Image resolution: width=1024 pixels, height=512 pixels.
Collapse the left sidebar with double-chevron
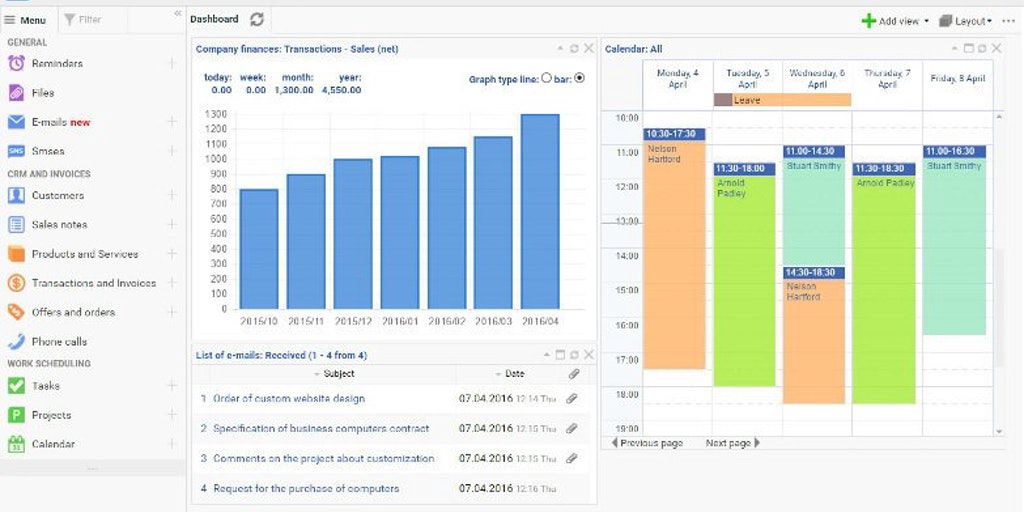[x=177, y=13]
